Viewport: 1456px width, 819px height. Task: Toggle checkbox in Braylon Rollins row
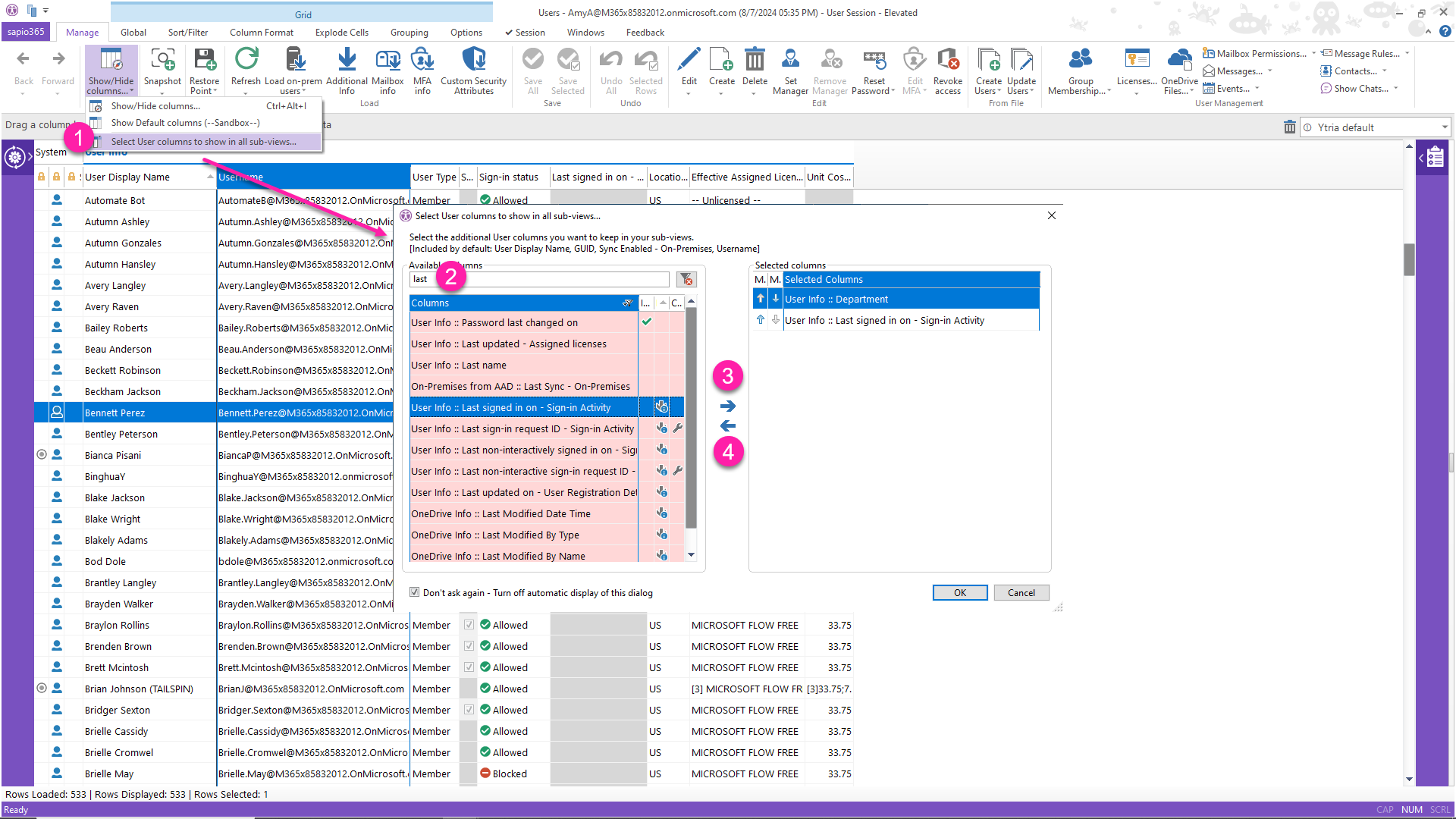coord(469,625)
